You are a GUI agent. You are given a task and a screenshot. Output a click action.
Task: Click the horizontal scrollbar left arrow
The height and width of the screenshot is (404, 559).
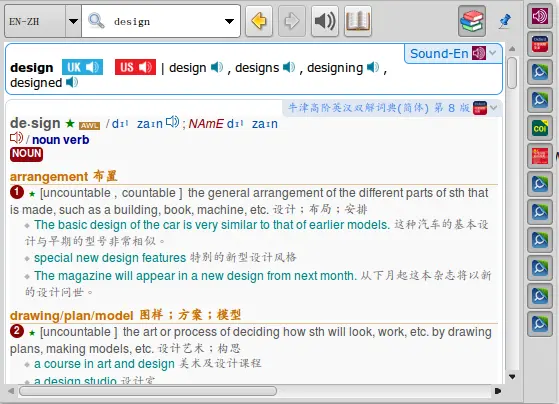coord(11,391)
